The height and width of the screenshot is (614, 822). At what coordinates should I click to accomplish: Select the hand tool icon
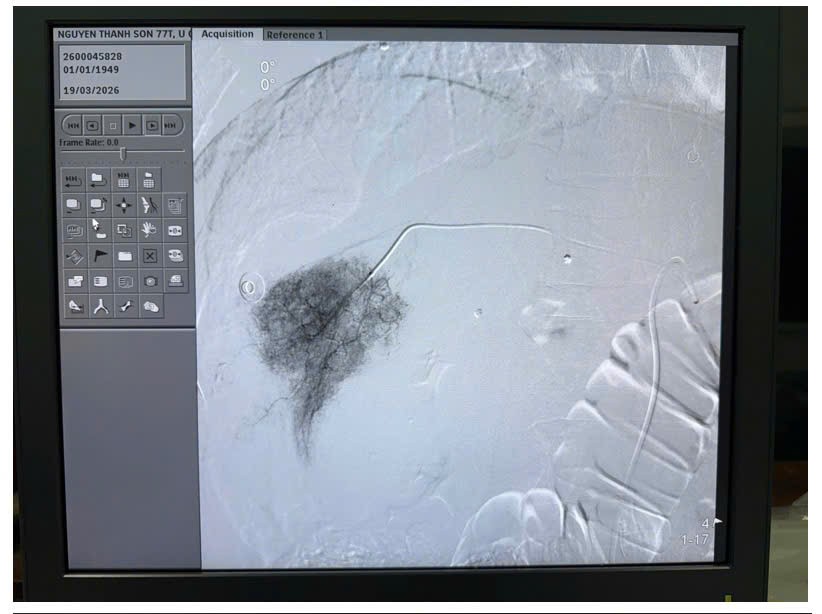(149, 230)
